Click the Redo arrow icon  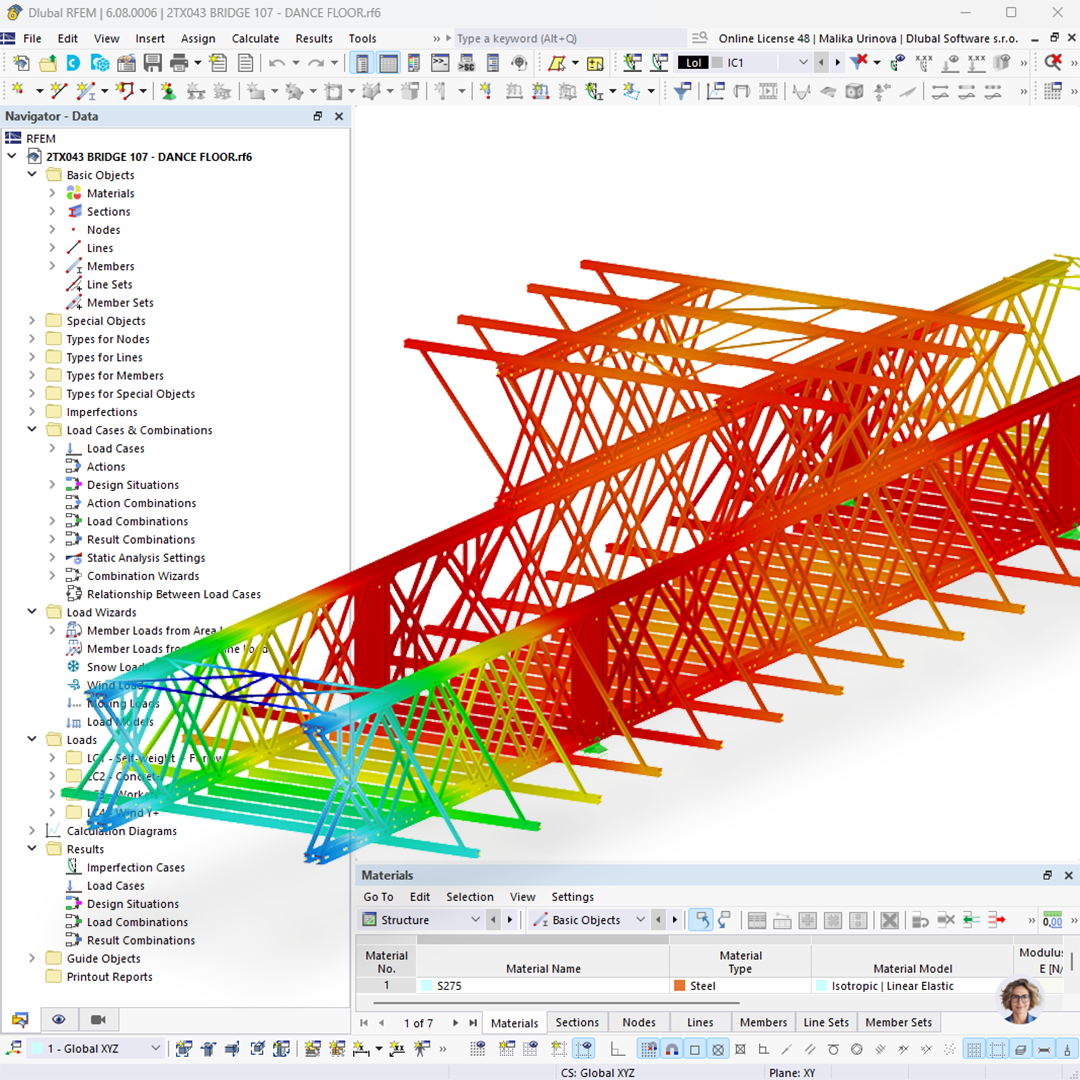point(315,63)
